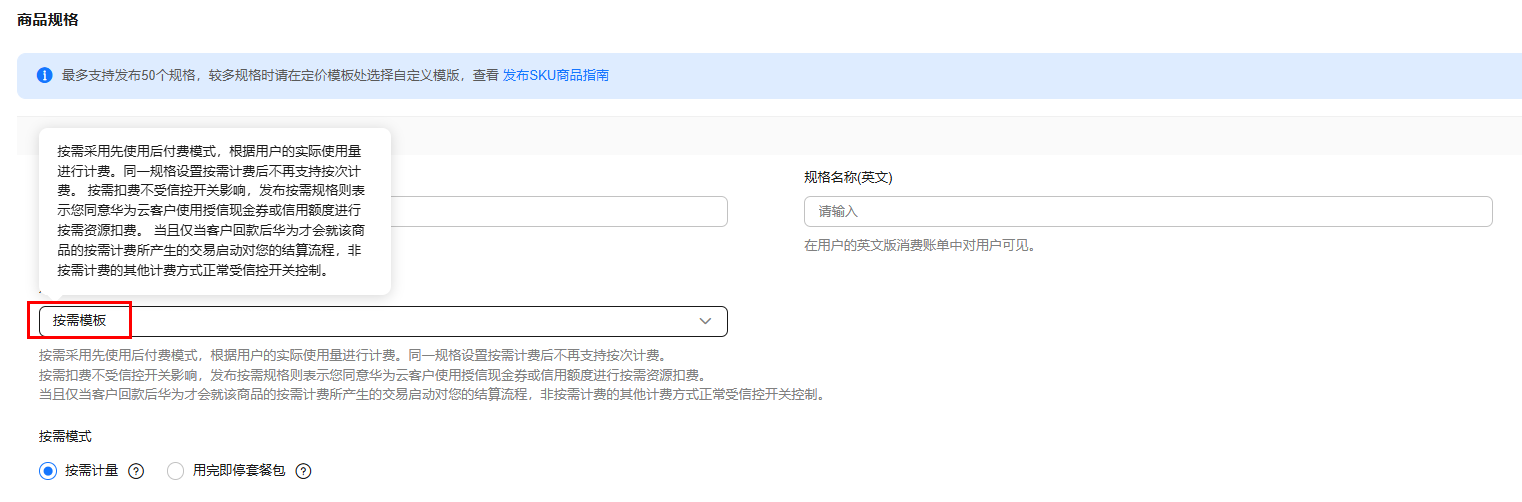Open help icon beside 按需计量
Viewport: 1522px width, 502px height.
pyautogui.click(x=137, y=471)
